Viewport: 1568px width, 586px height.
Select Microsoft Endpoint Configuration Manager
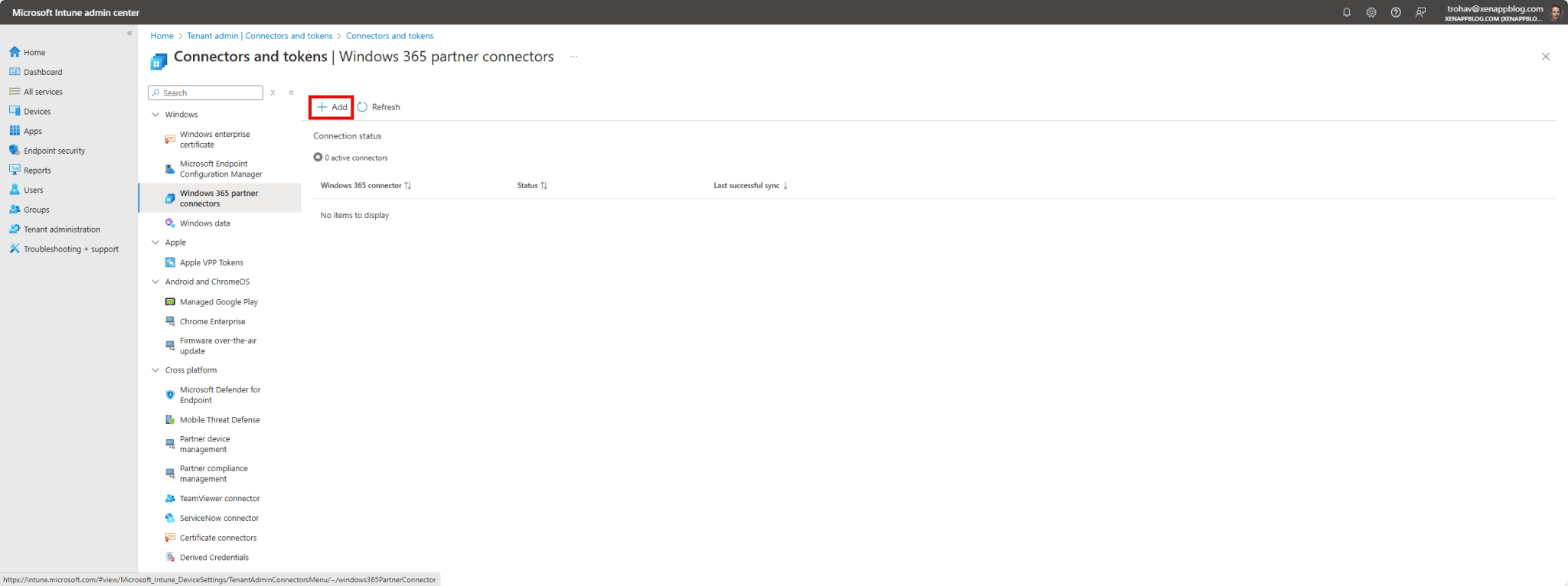click(x=220, y=169)
